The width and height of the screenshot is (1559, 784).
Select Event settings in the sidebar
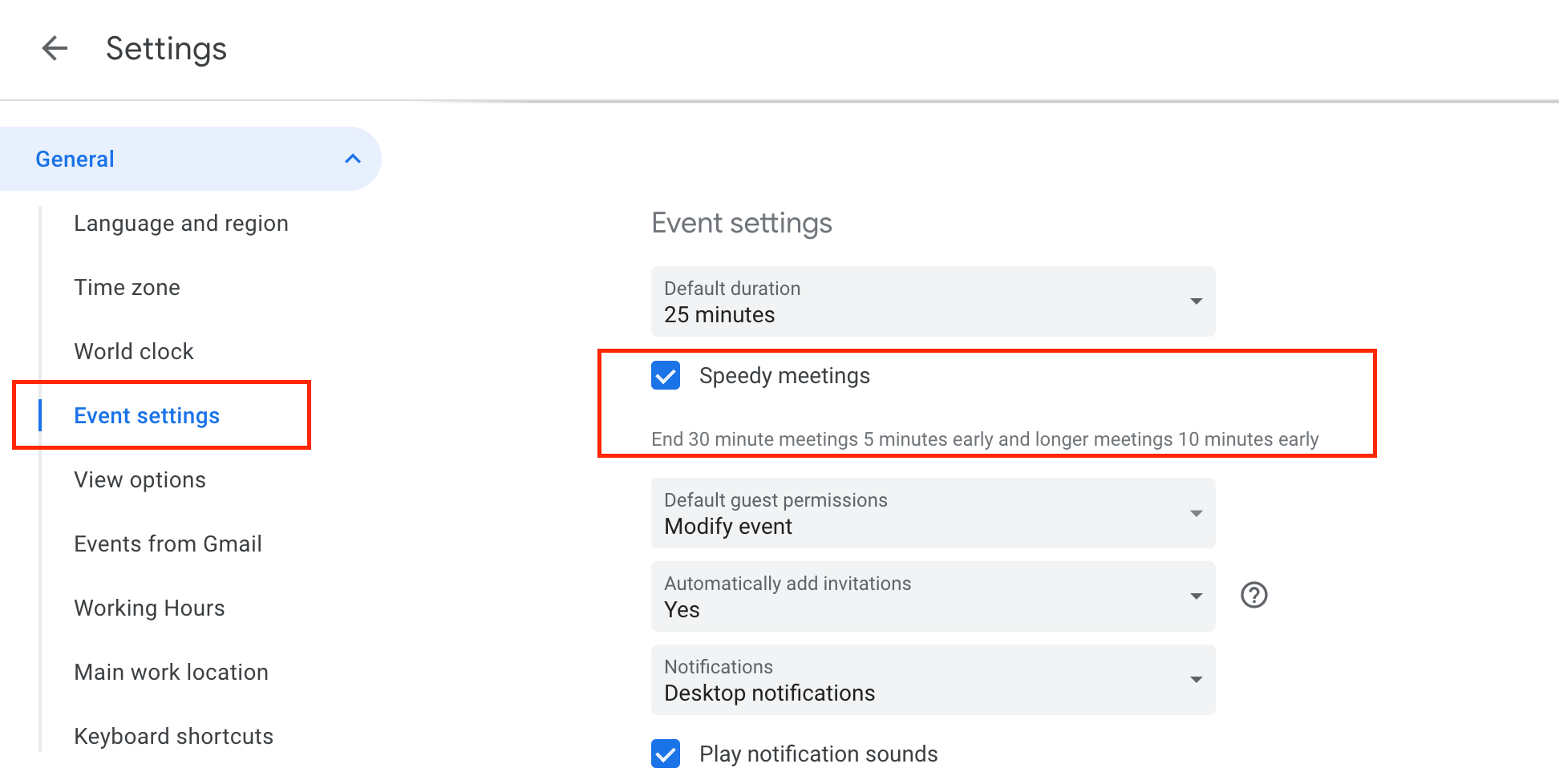[x=147, y=415]
